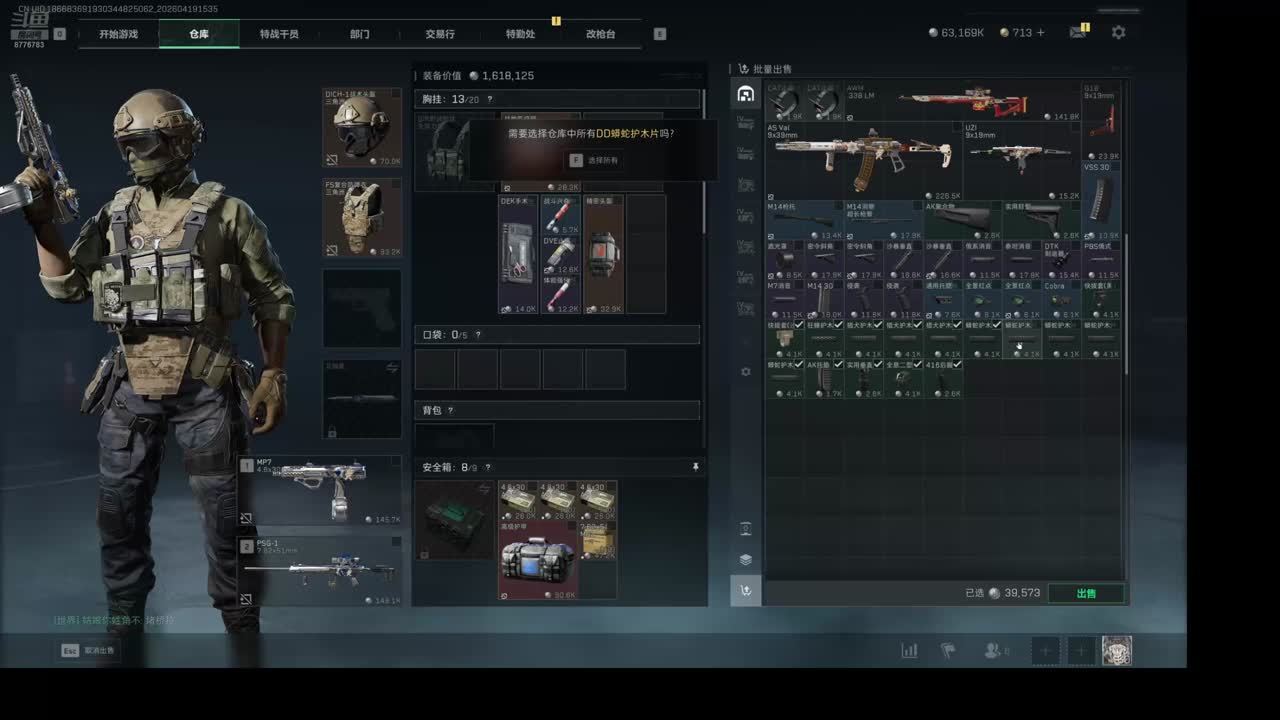This screenshot has width=1280, height=720.
Task: Tick the checkbox on the UZI weapon
Action: (x=1076, y=127)
